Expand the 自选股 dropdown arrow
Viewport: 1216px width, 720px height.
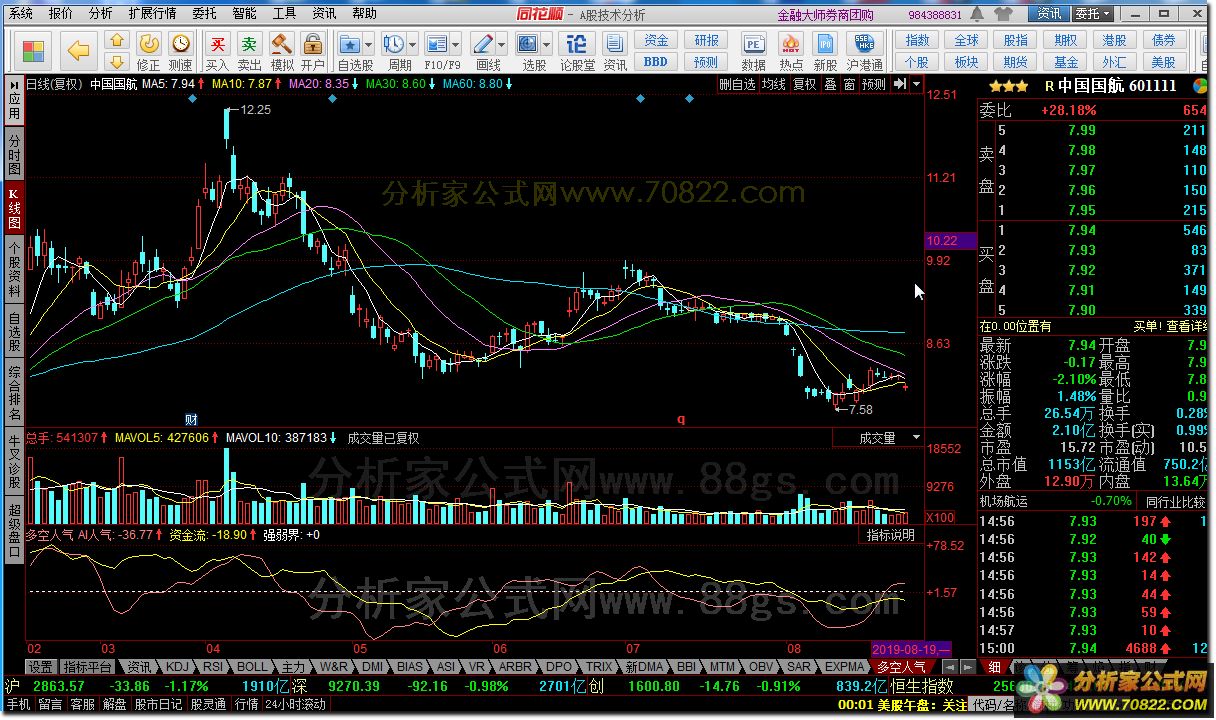369,45
